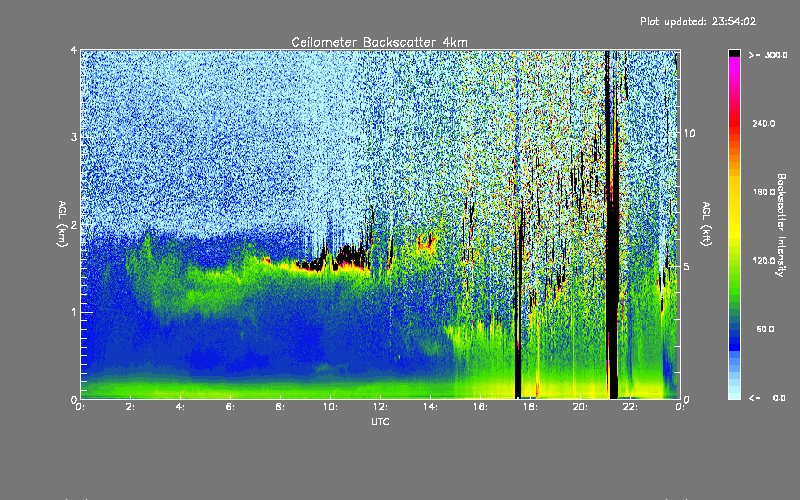Viewport: 800px width, 500px height.
Task: Click the "18:" UTC tick label
Action: [x=530, y=407]
